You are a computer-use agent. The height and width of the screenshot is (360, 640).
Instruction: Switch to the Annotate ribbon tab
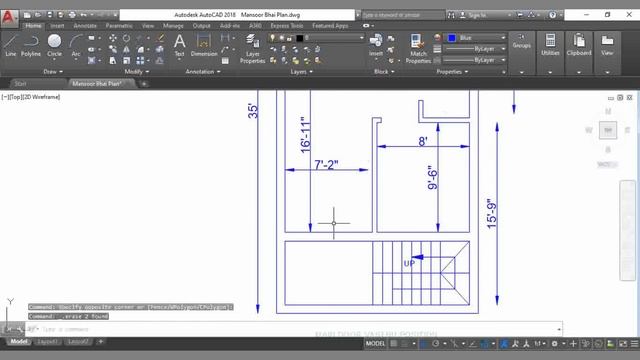tap(85, 26)
